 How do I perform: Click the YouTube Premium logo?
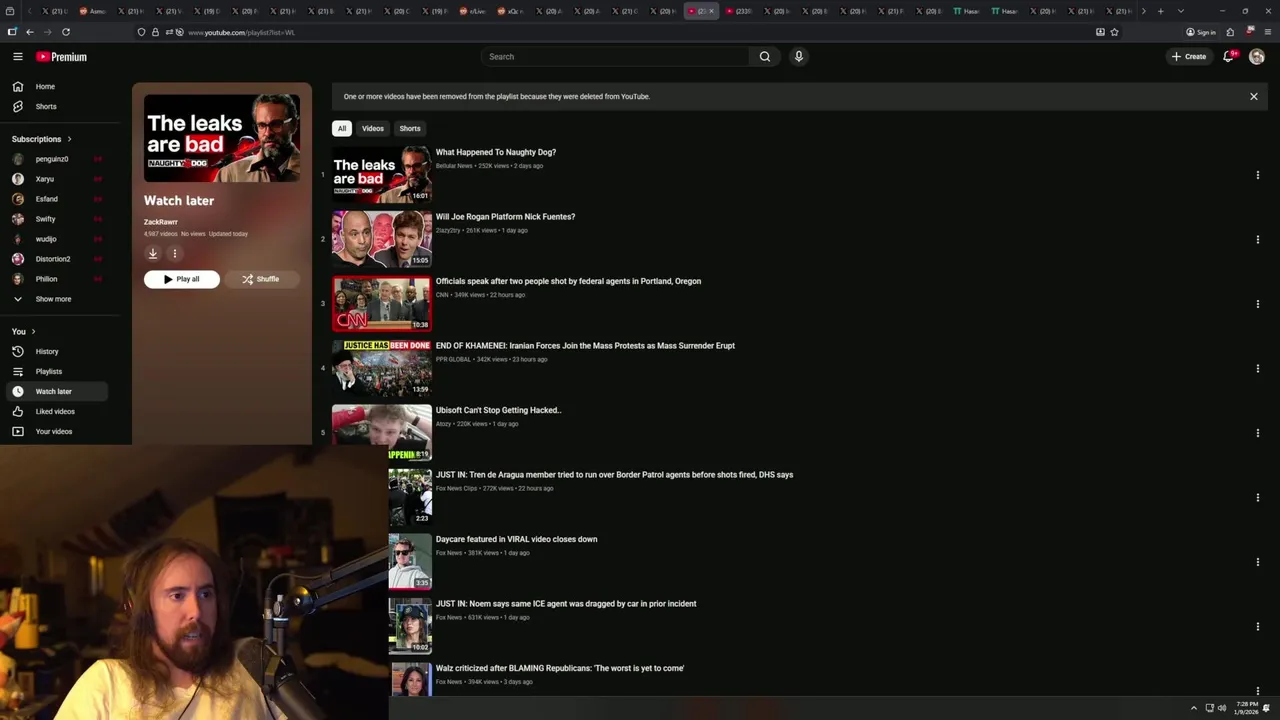tap(62, 57)
